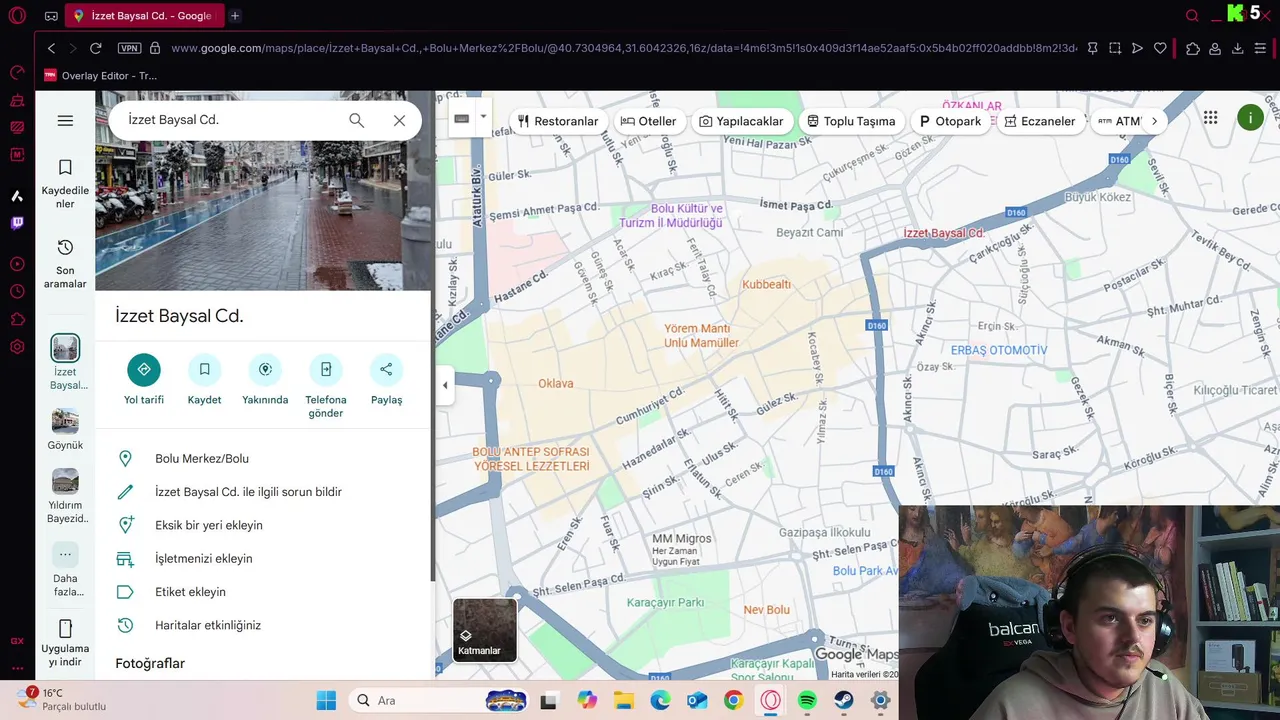Viewport: 1280px width, 720px height.
Task: Open Opera sidebar history clock
Action: pyautogui.click(x=17, y=292)
